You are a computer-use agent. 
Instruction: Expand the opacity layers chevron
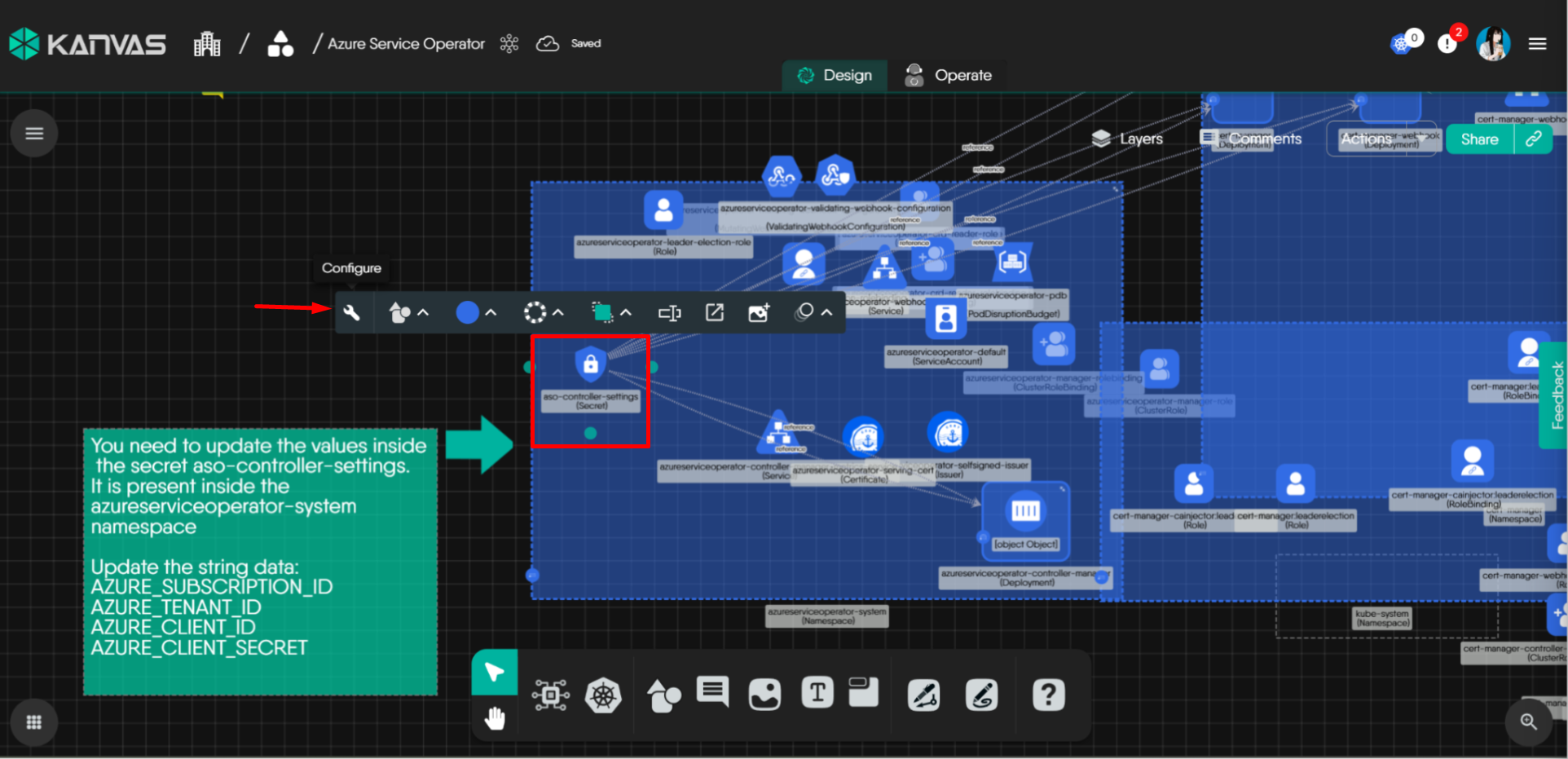[826, 313]
